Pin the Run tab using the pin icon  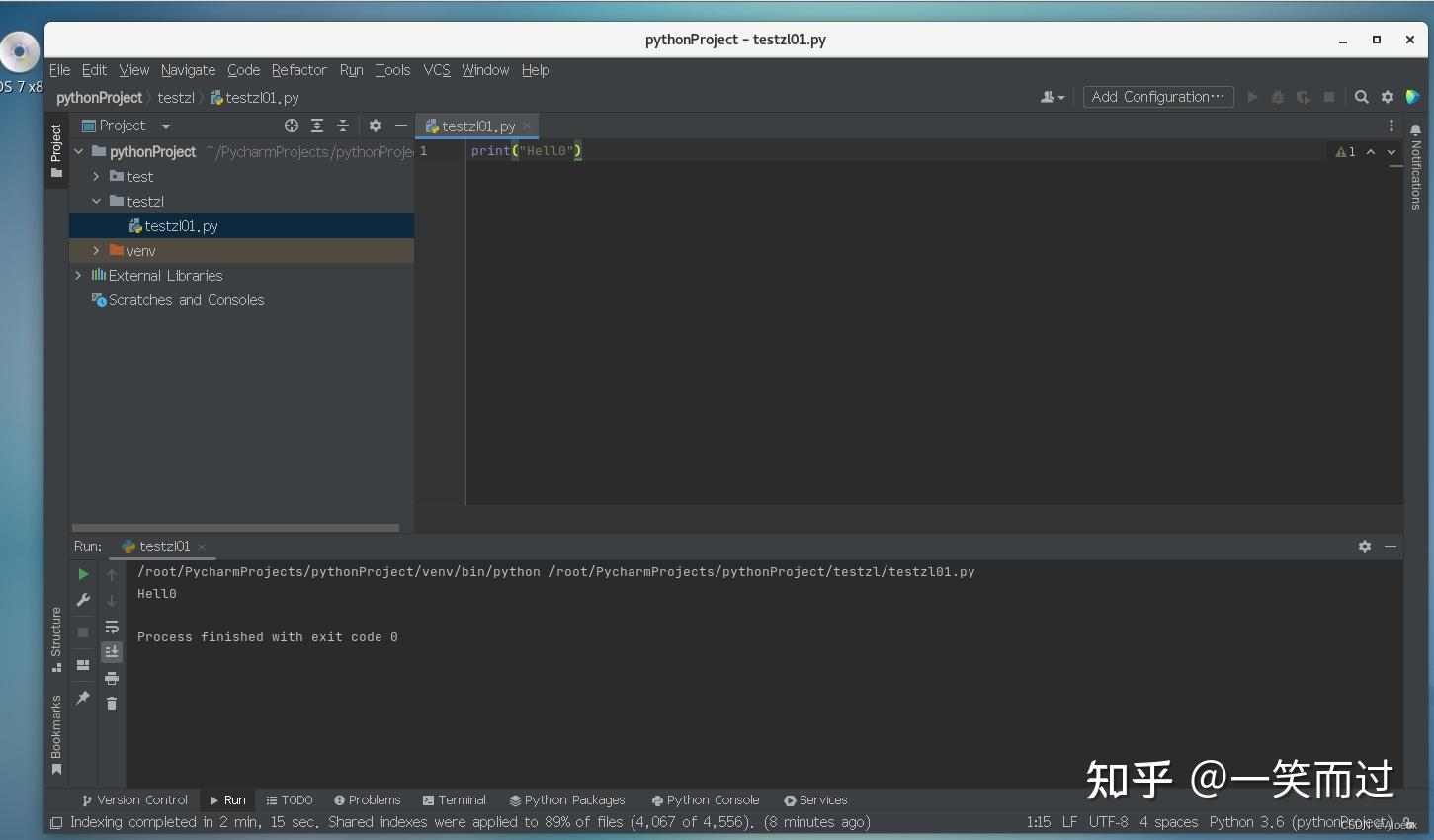click(82, 698)
